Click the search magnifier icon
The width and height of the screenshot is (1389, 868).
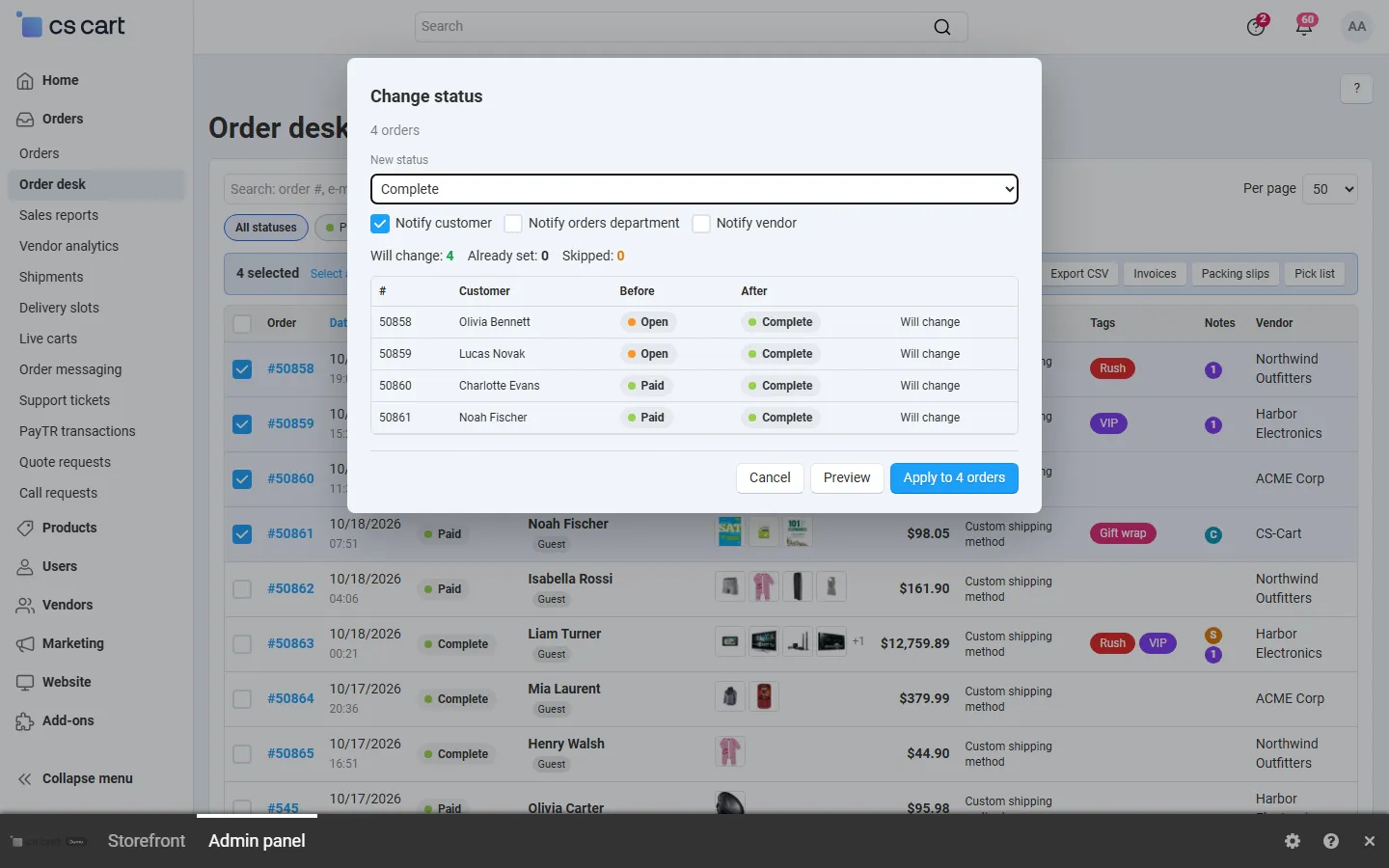[x=942, y=27]
